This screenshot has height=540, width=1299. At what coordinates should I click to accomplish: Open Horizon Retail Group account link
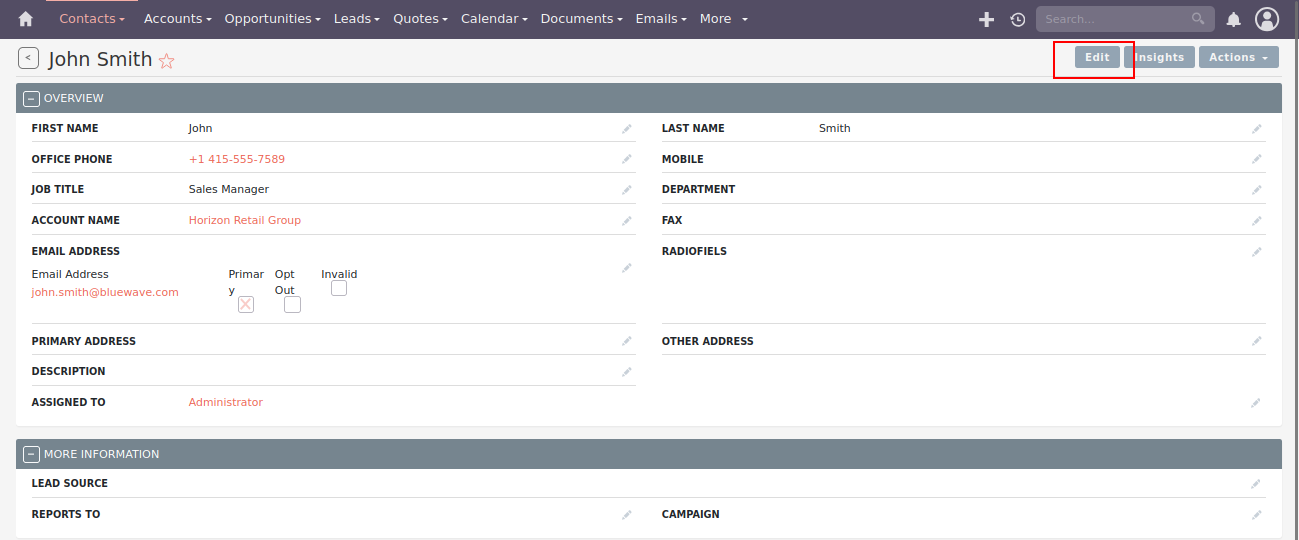click(x=245, y=220)
